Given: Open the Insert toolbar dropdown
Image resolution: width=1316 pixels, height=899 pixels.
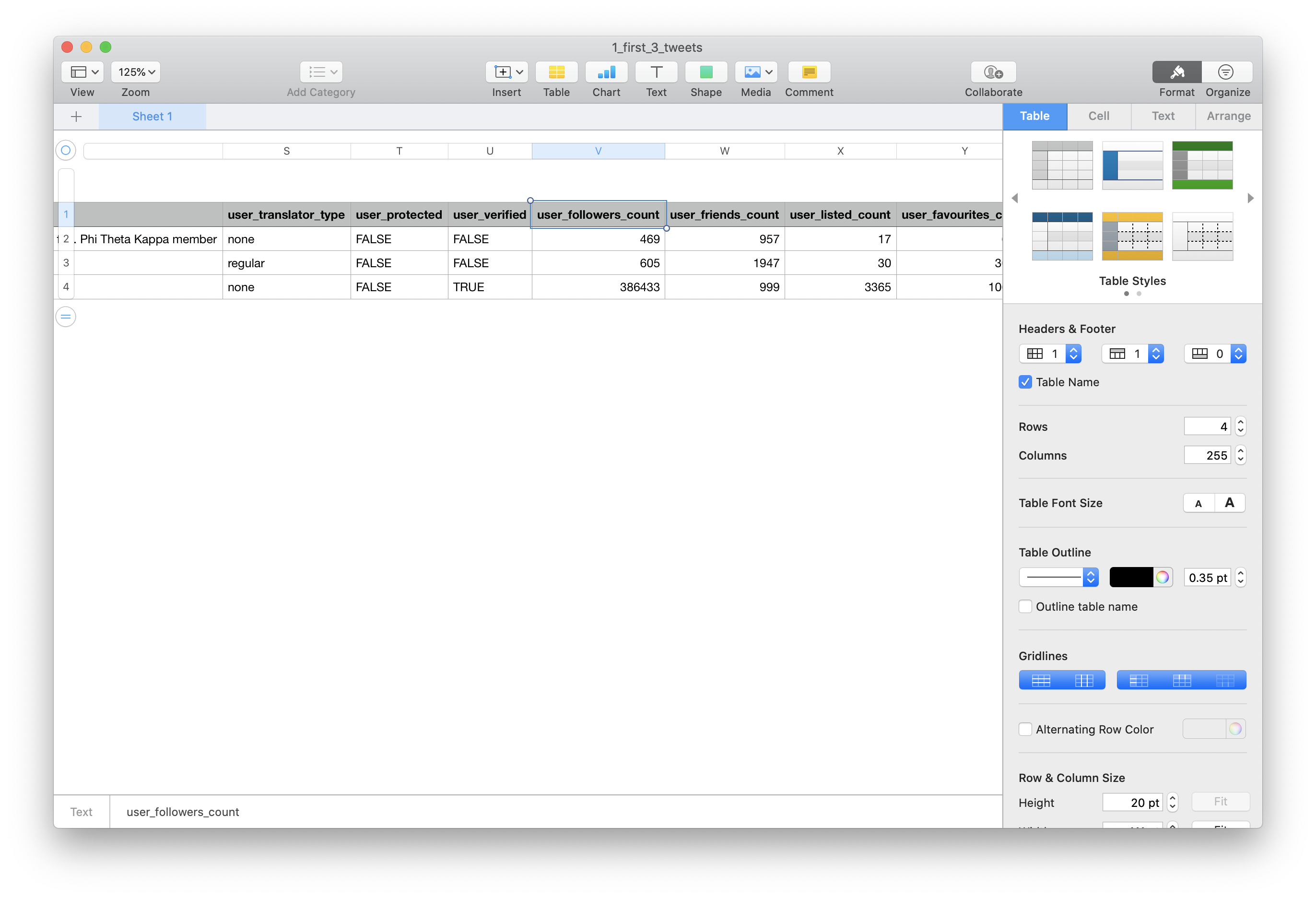Looking at the screenshot, I should click(507, 72).
